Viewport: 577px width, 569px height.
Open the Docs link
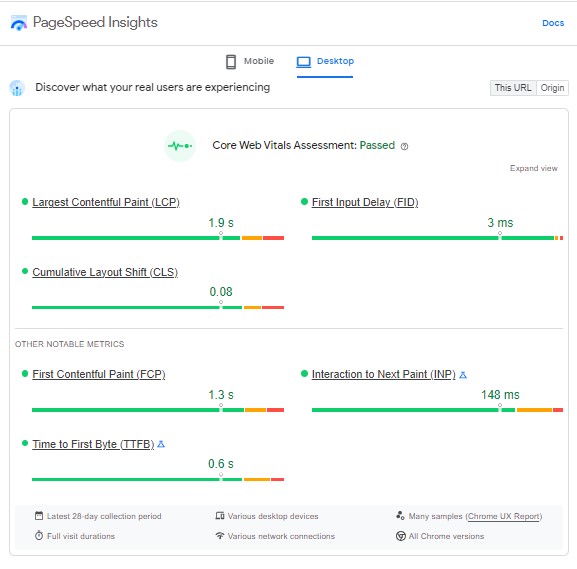coord(553,23)
